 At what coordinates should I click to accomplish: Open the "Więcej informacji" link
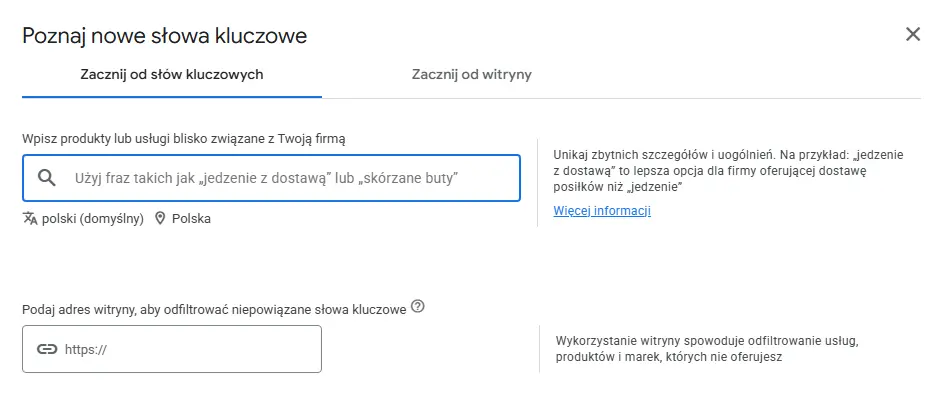(602, 211)
